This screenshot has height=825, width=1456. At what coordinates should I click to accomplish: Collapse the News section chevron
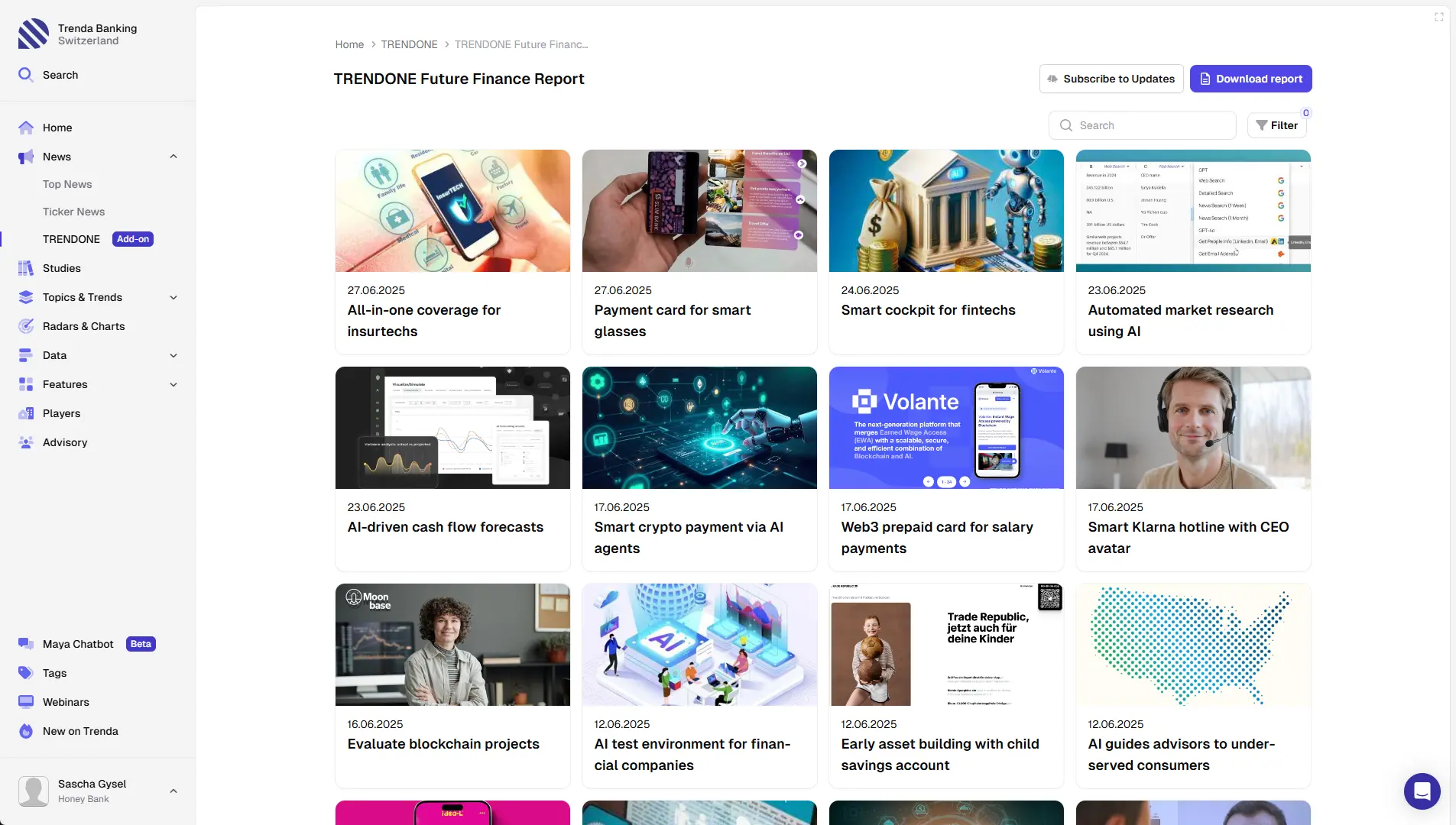click(173, 157)
